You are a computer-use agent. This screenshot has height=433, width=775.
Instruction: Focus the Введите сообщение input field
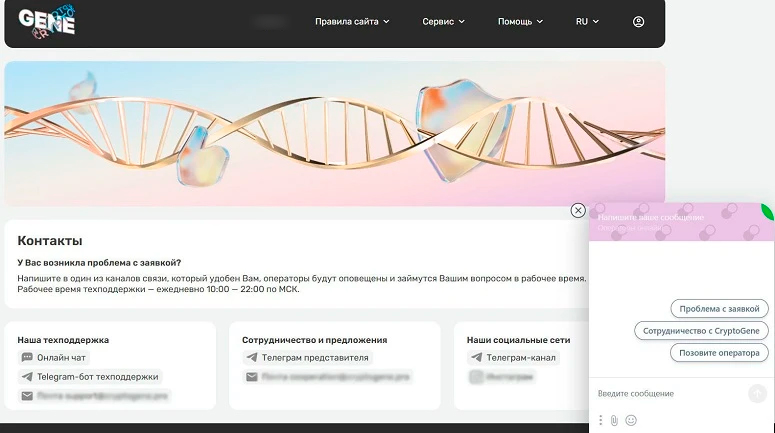coord(665,393)
